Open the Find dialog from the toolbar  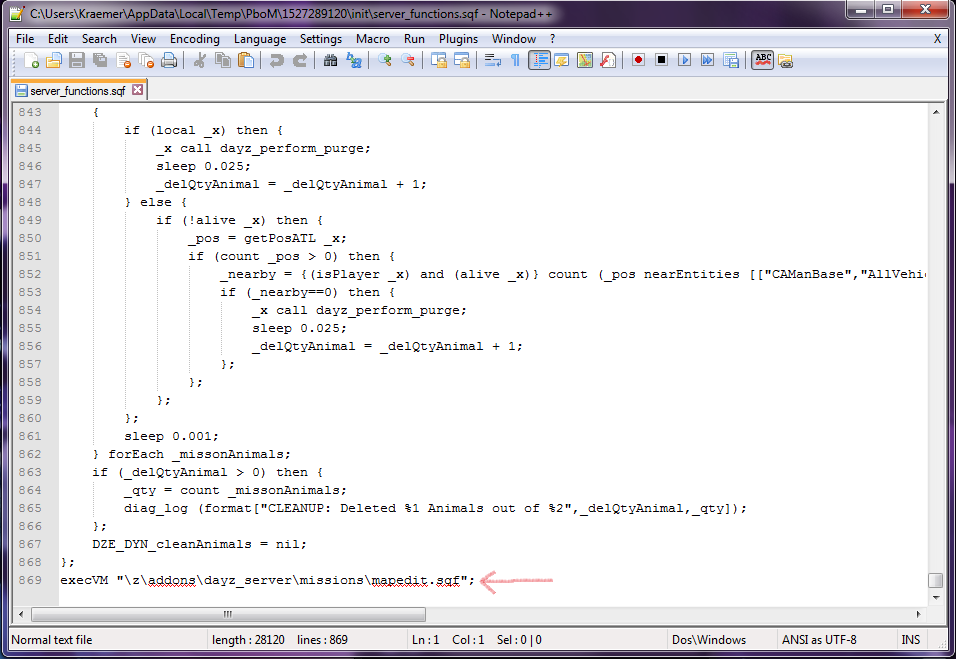[329, 60]
